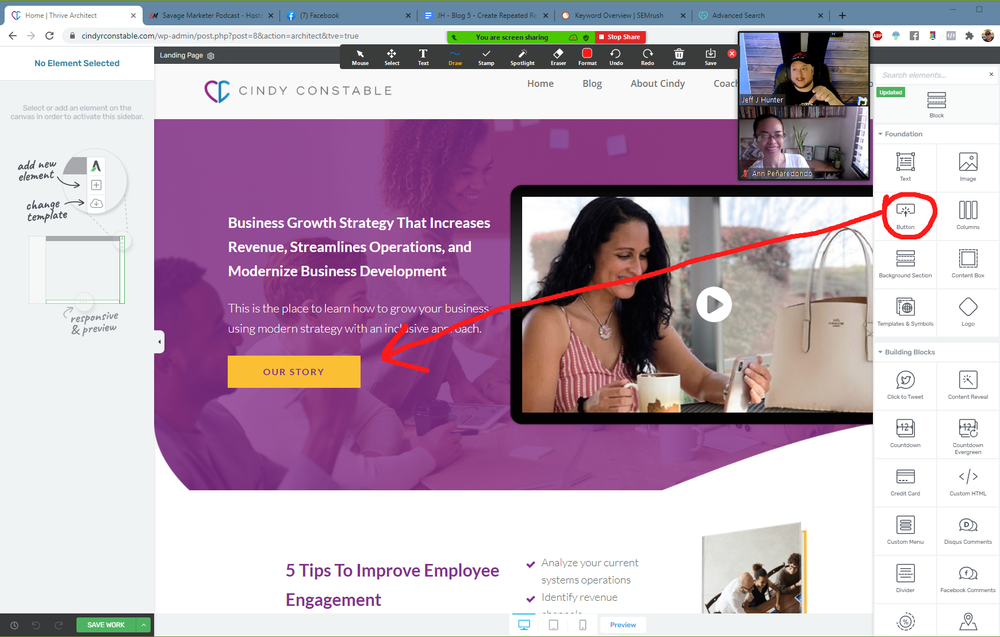
Task: Open the Save Work dropdown arrow
Action: point(144,625)
